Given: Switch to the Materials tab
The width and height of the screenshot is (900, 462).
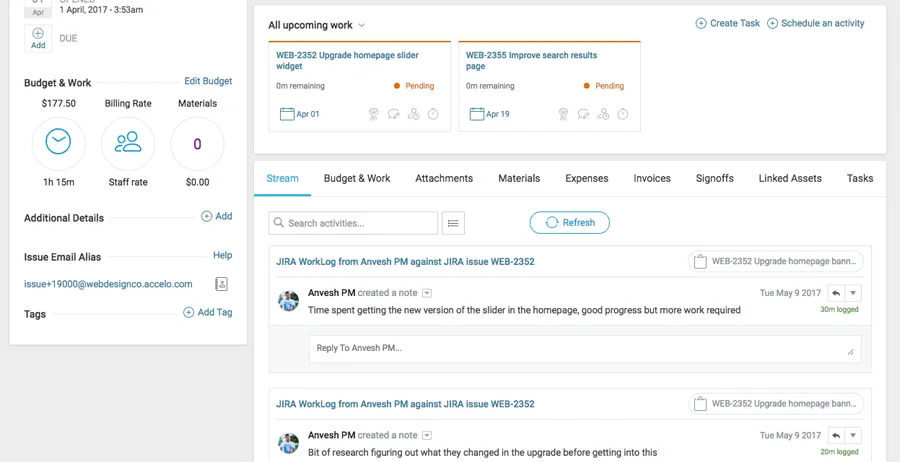Looking at the screenshot, I should click(x=519, y=178).
